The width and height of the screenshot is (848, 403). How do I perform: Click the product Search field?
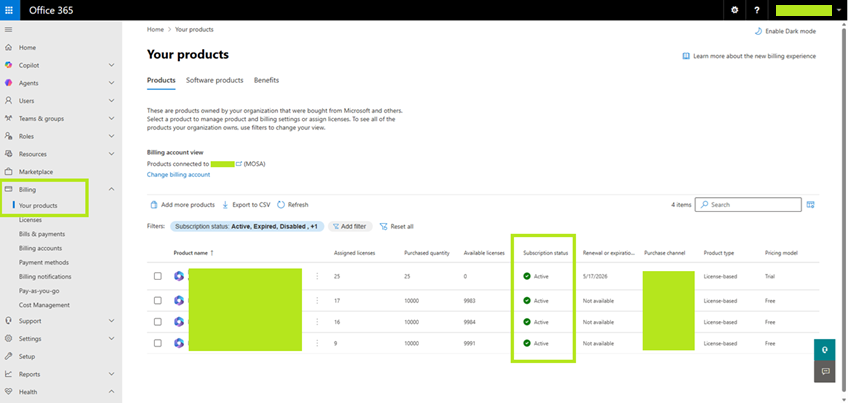(x=748, y=204)
